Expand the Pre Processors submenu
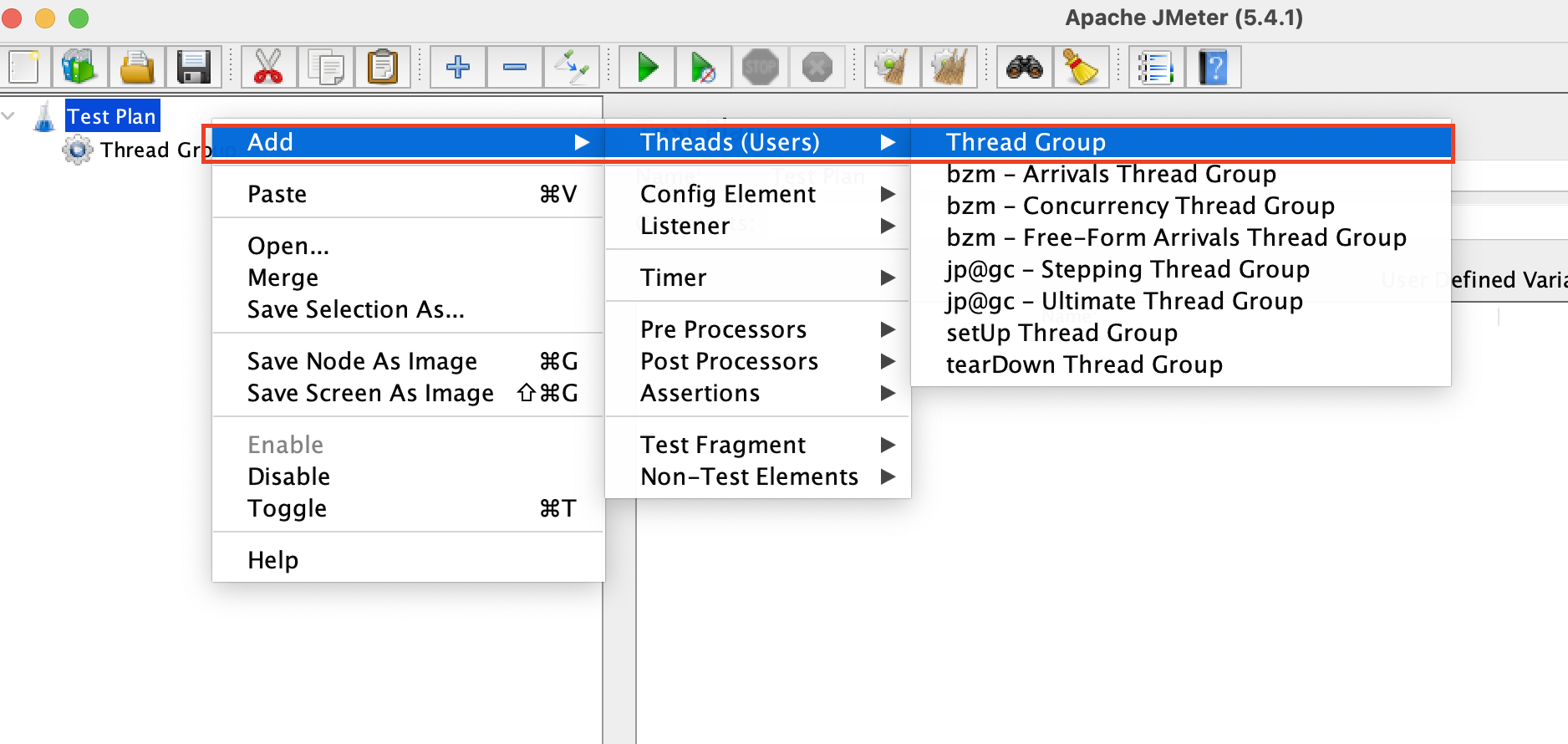 pos(757,329)
